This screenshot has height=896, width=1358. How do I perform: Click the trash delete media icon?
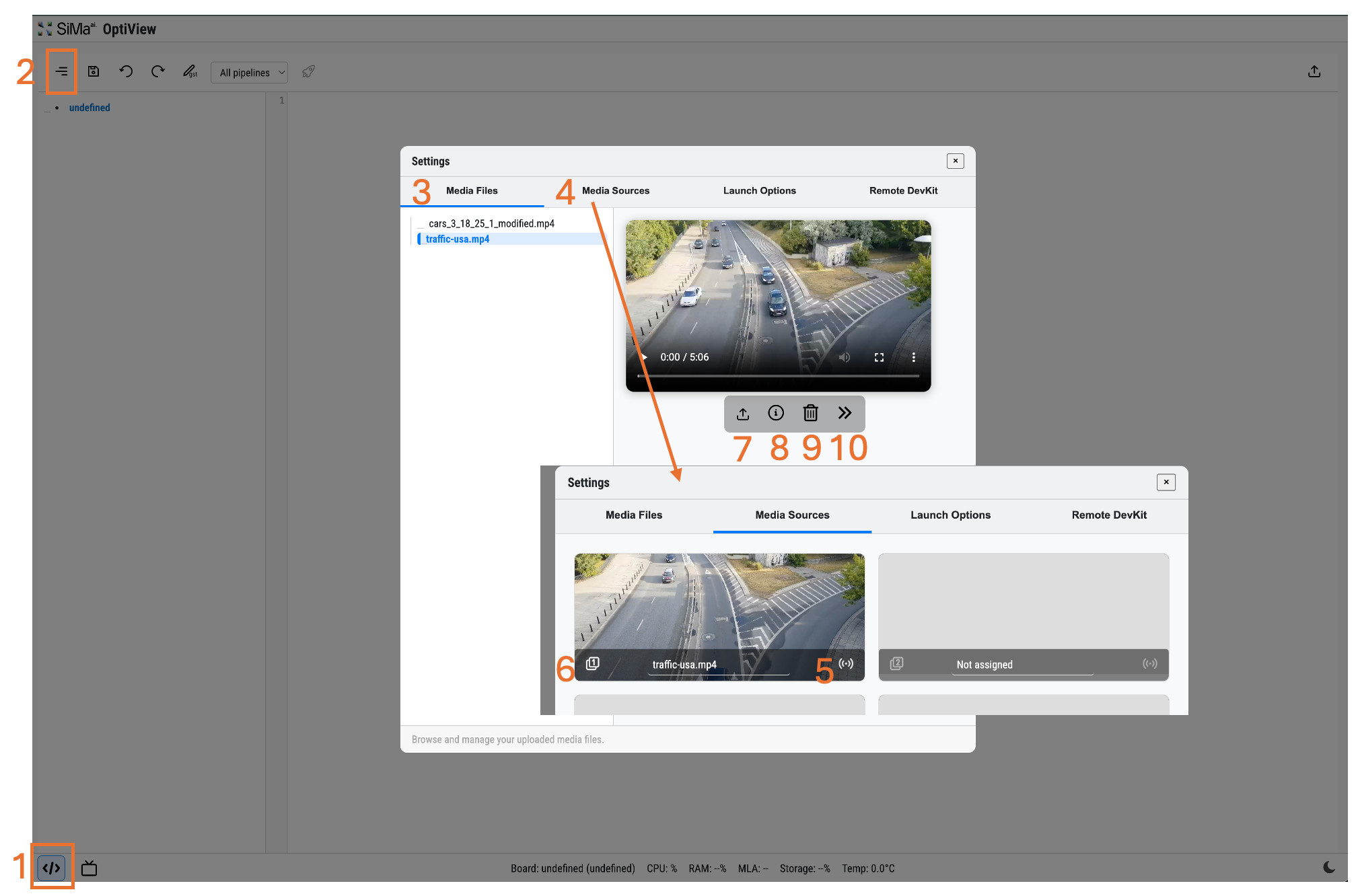pos(810,413)
